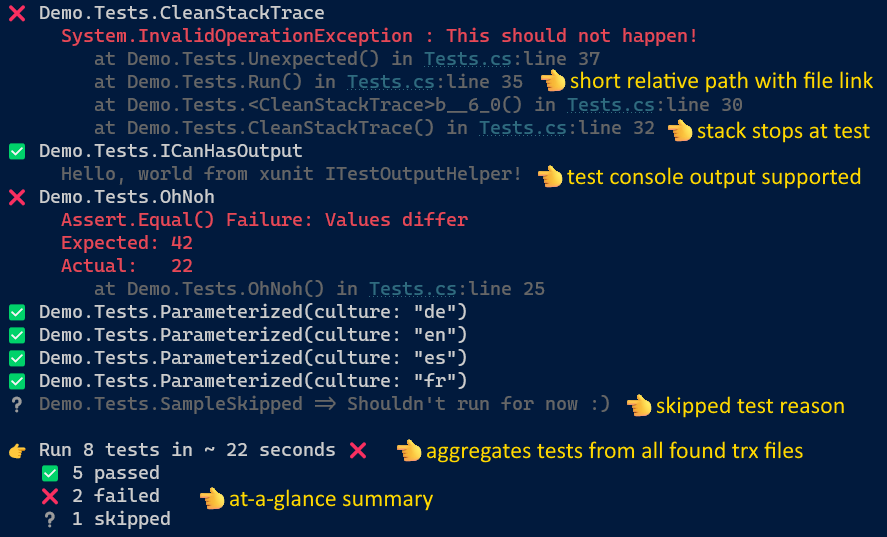The image size is (887, 537).
Task: Click "This should not happen!" exception message
Action: pyautogui.click(x=571, y=36)
